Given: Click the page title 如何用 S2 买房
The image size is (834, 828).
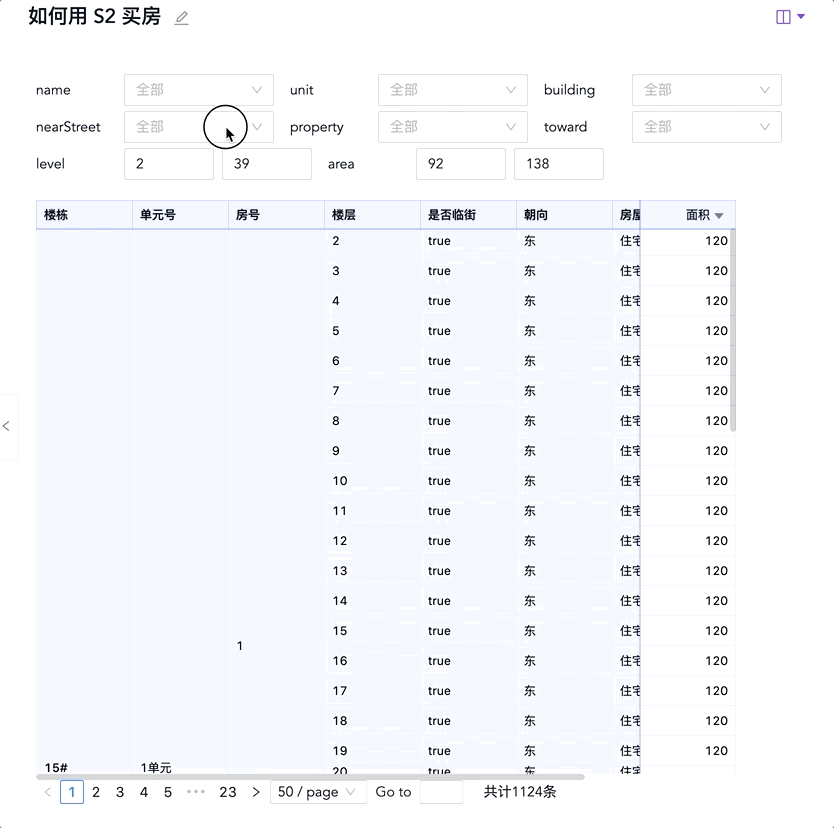Looking at the screenshot, I should [95, 16].
